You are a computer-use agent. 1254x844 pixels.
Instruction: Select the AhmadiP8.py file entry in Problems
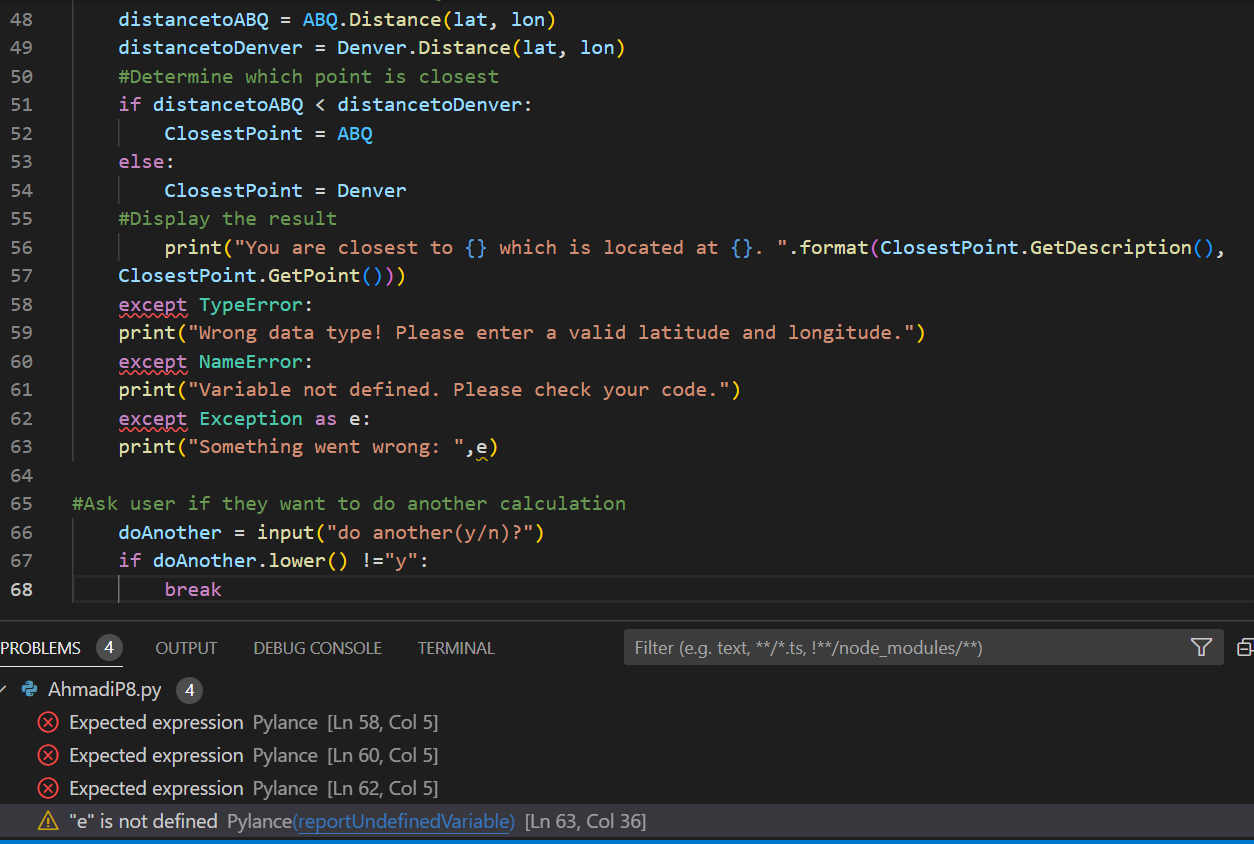pos(104,689)
